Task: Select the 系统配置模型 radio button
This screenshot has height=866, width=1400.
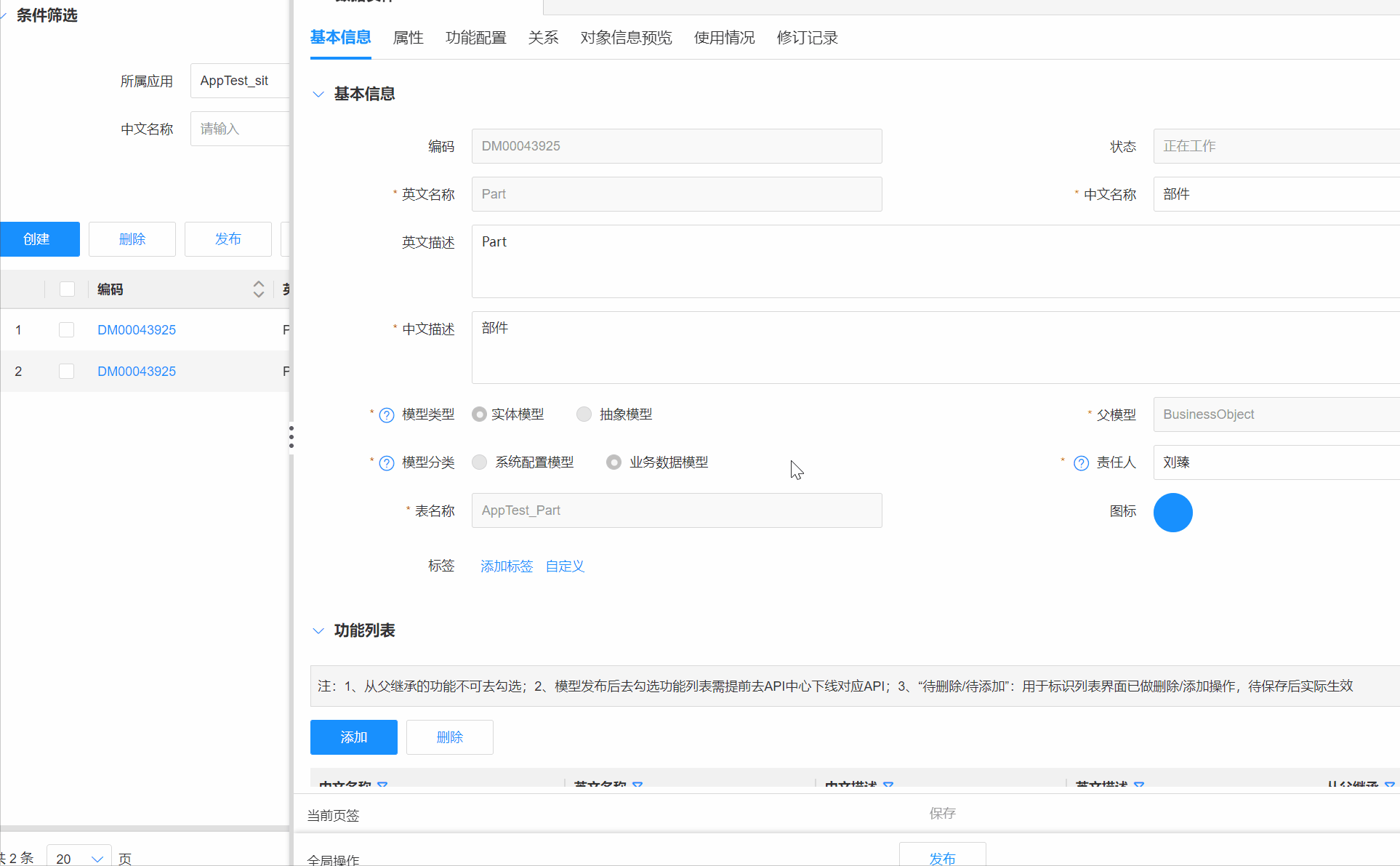Action: pos(479,462)
